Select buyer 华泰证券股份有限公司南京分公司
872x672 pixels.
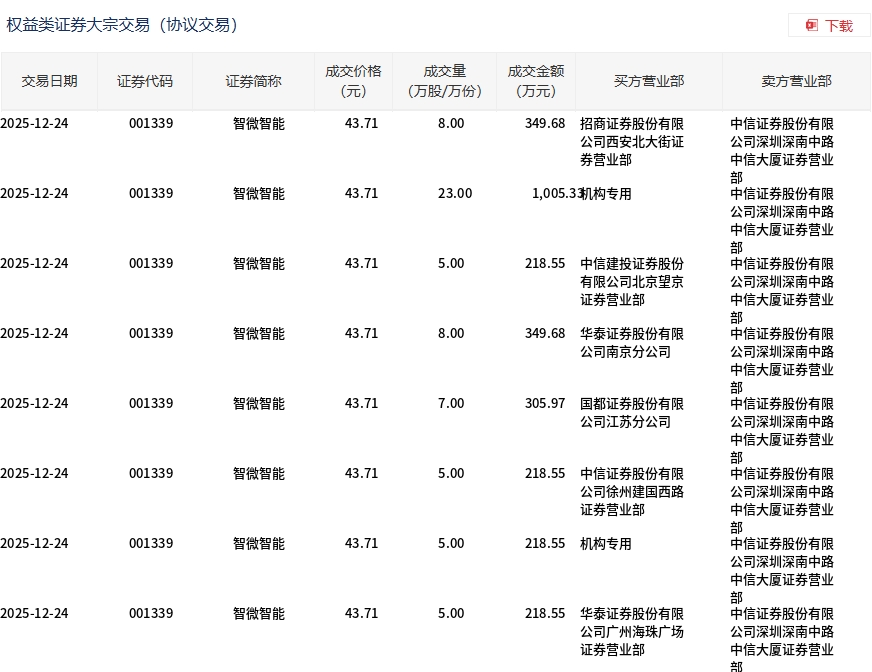(632, 343)
